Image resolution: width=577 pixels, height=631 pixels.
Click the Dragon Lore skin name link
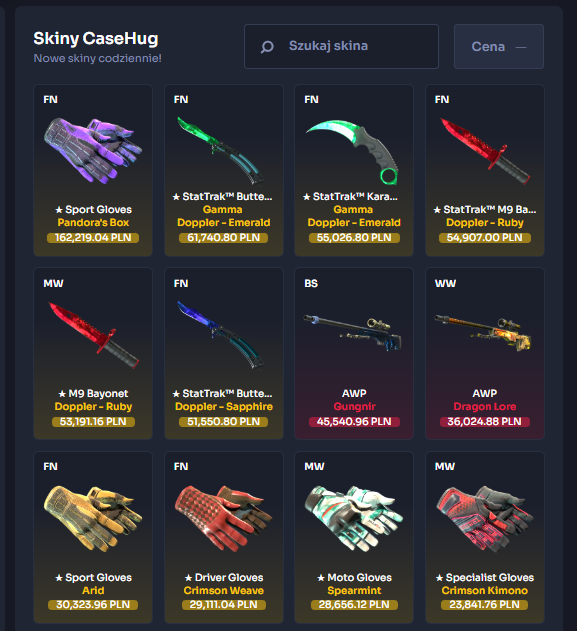coord(485,406)
